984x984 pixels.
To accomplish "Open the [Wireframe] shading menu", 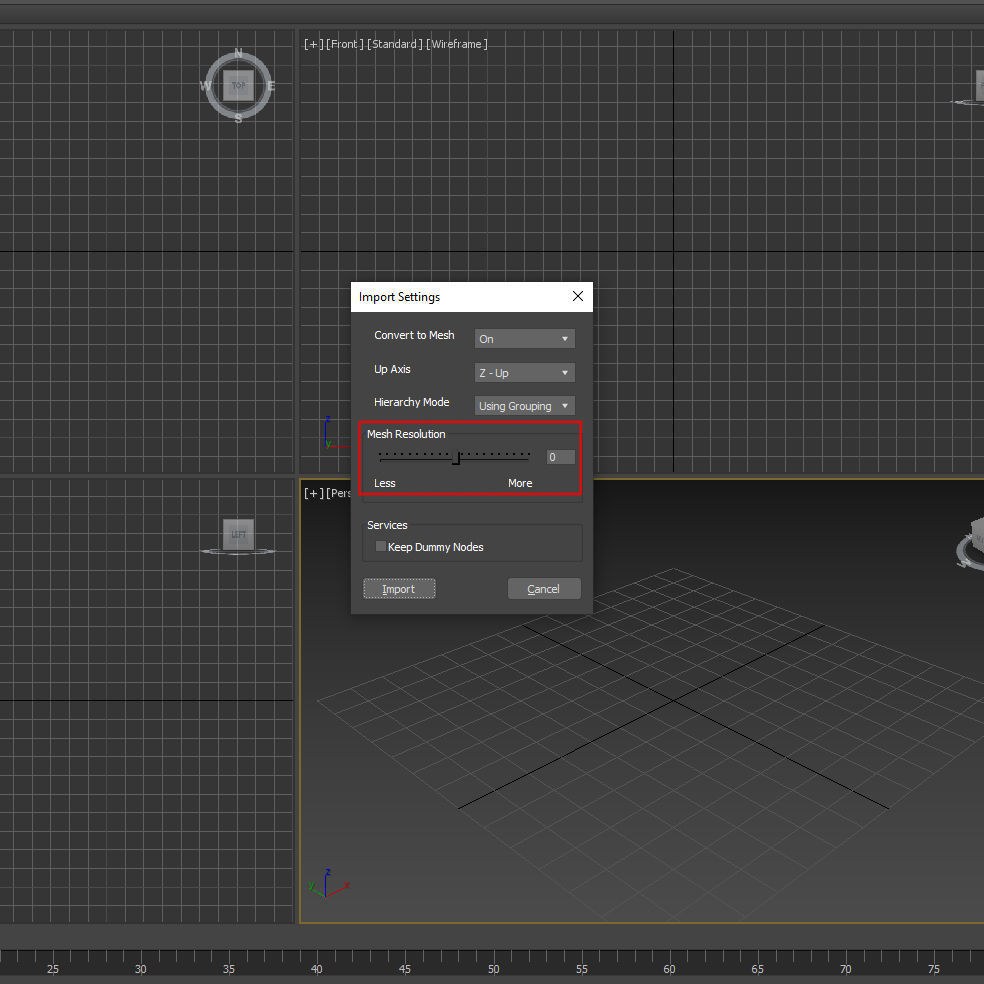I will 457,44.
